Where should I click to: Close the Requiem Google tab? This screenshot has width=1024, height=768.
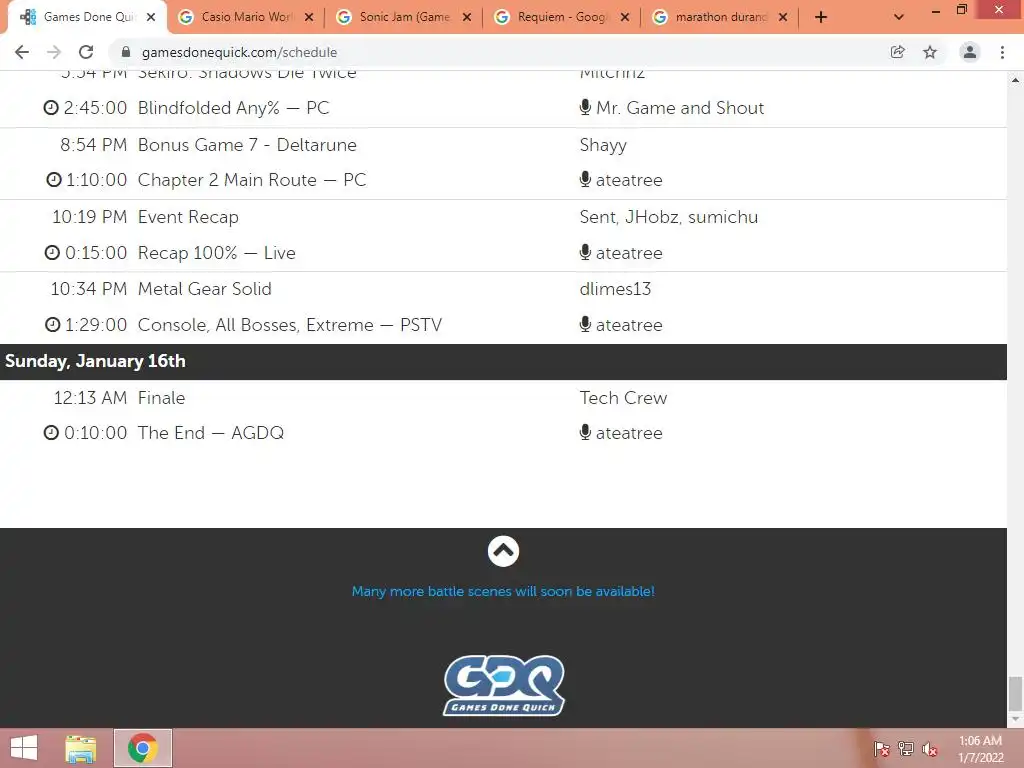[x=625, y=18]
